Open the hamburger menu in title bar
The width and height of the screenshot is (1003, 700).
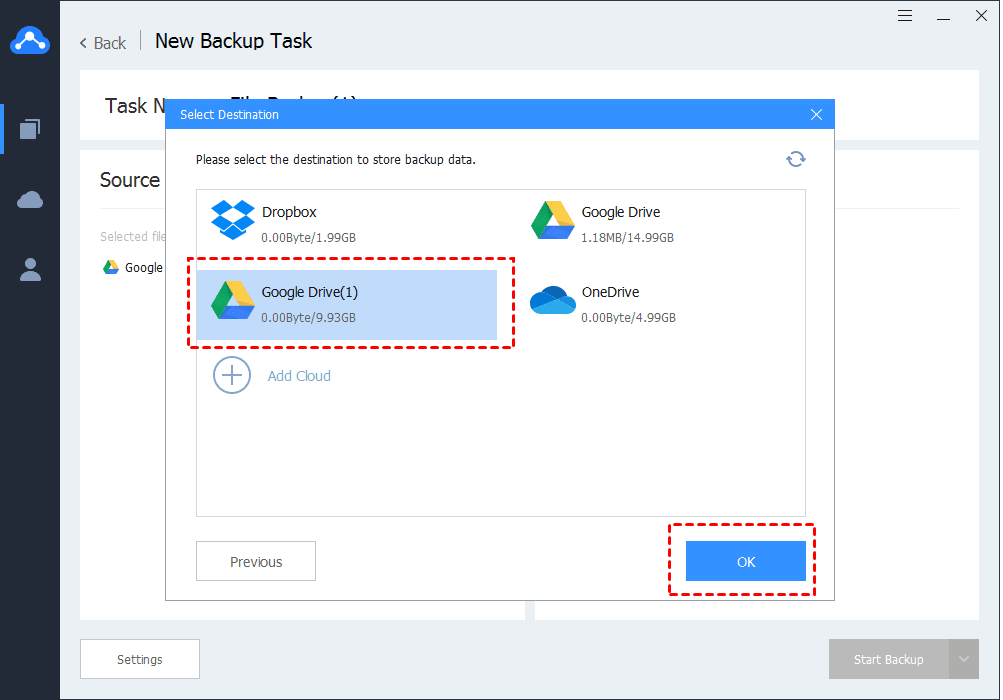[x=904, y=16]
